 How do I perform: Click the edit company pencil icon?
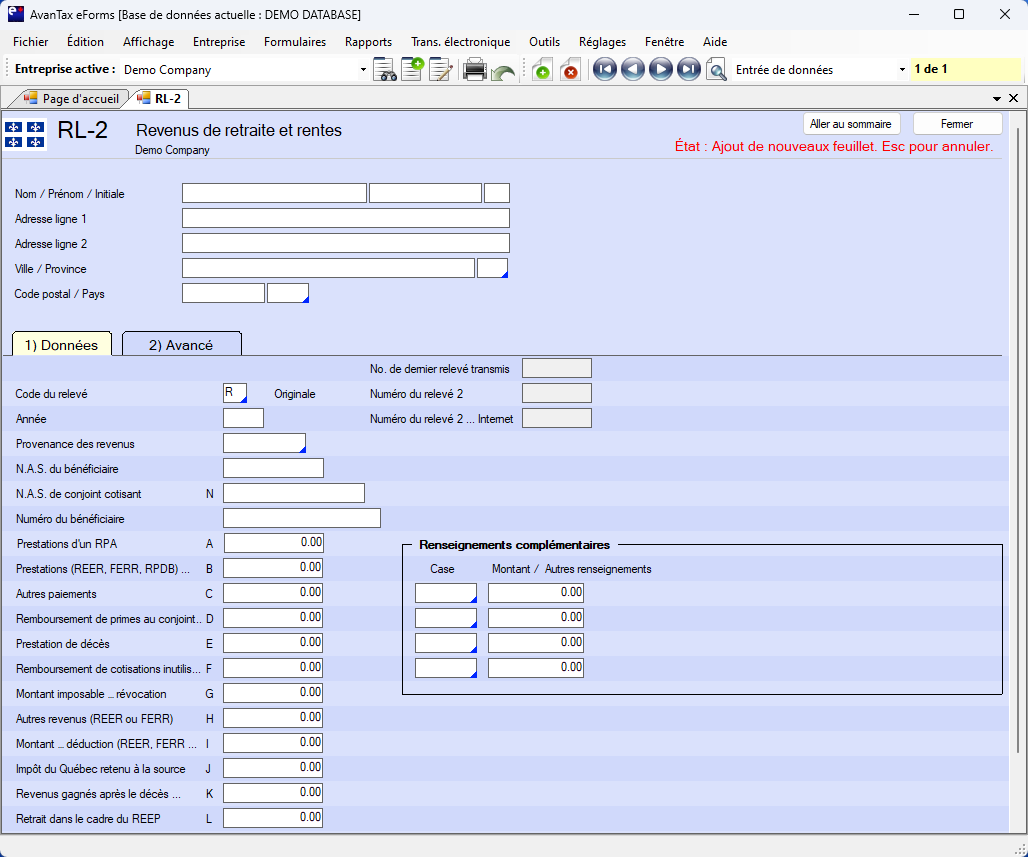[x=441, y=70]
